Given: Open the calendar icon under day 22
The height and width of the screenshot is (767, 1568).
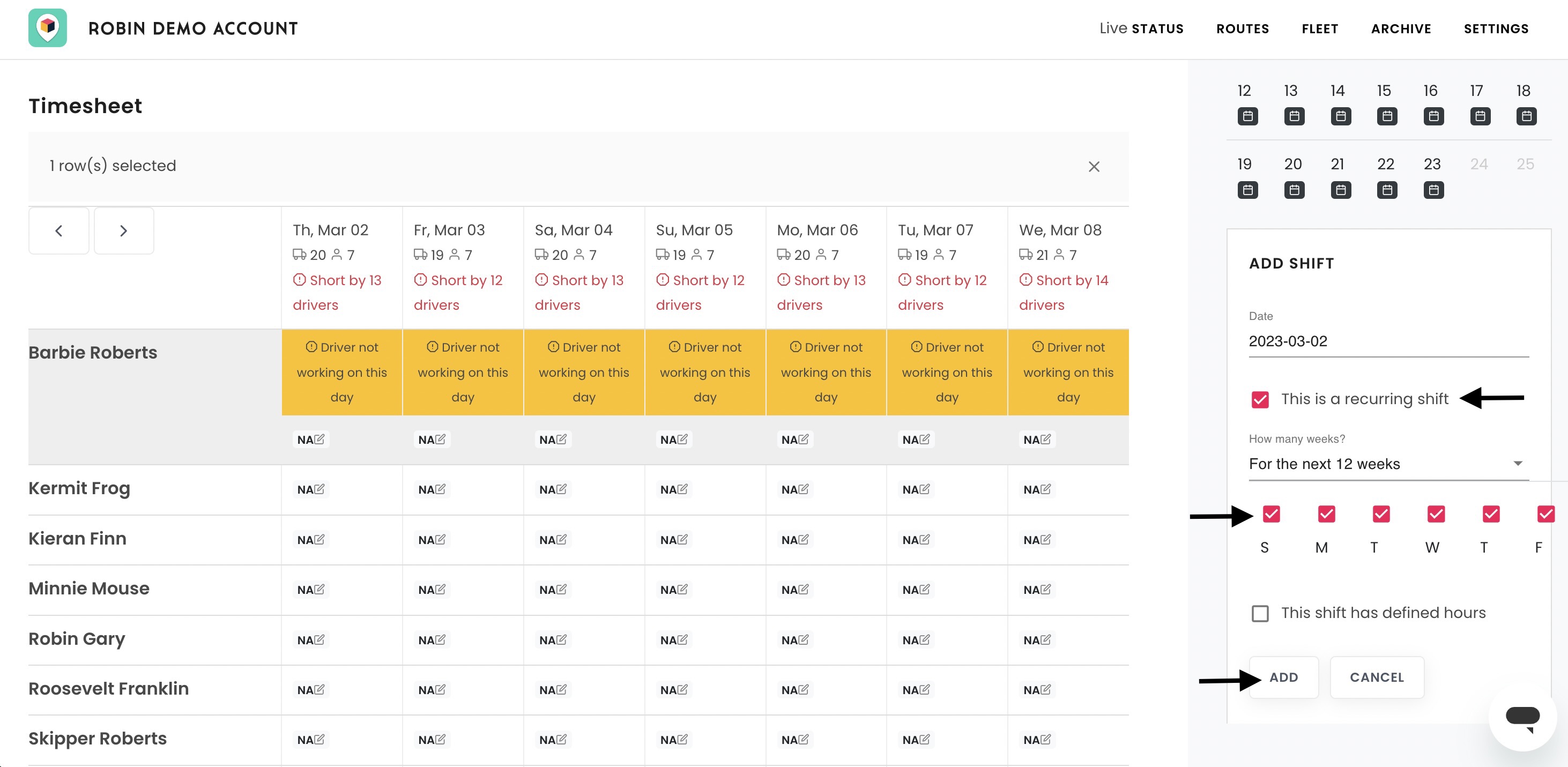Looking at the screenshot, I should coord(1387,190).
